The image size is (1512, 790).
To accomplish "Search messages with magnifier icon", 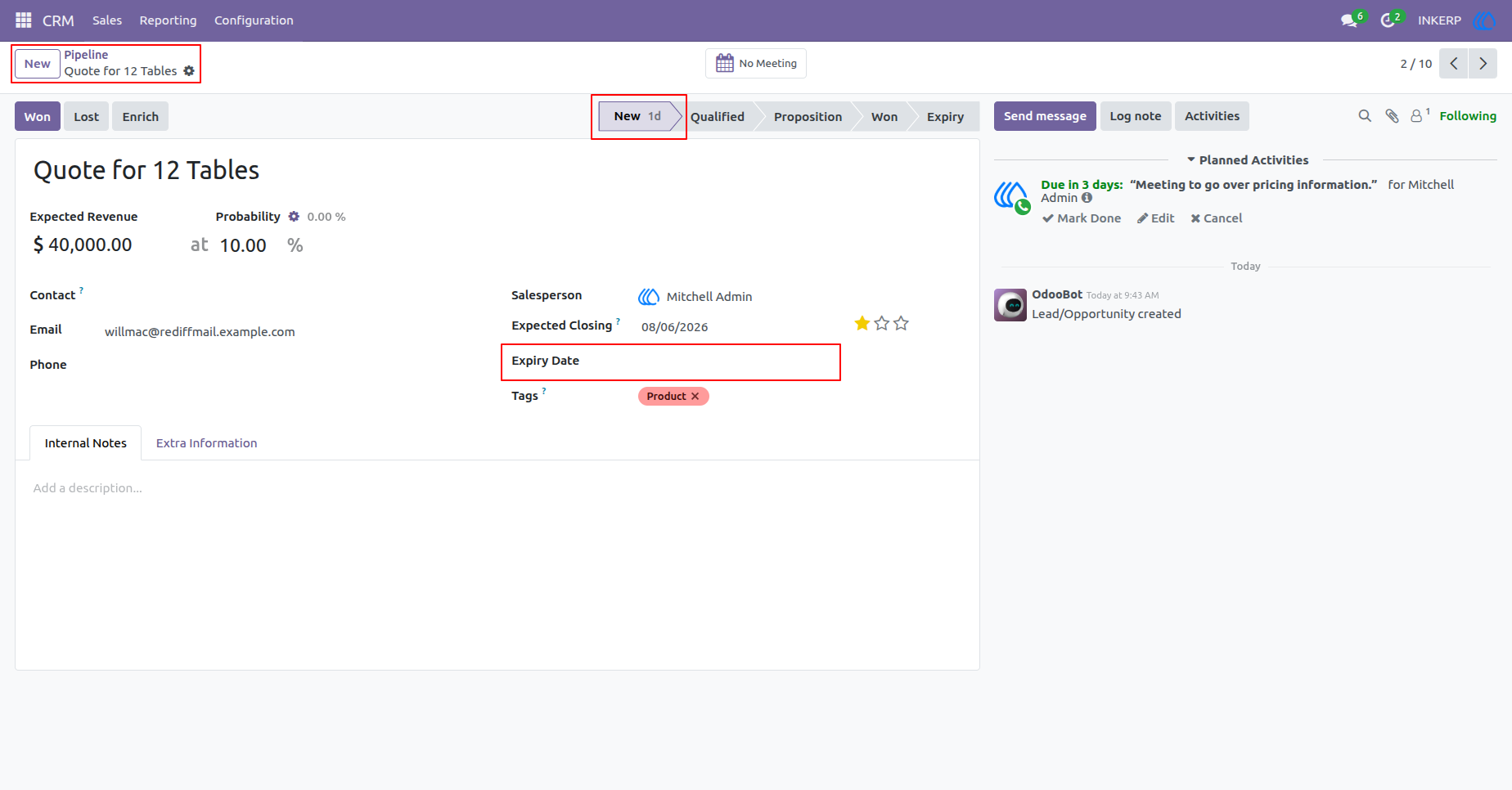I will click(x=1365, y=116).
